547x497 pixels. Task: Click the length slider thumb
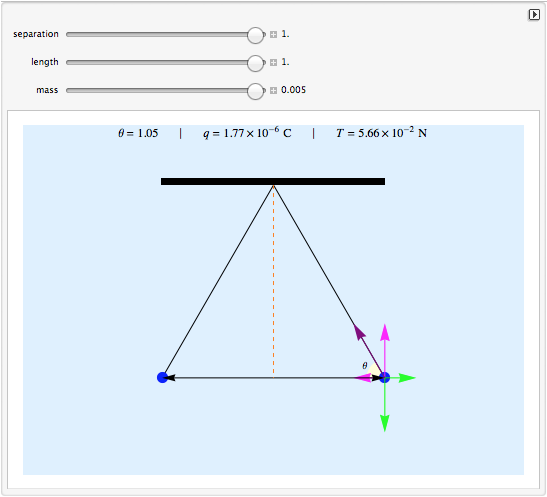255,63
